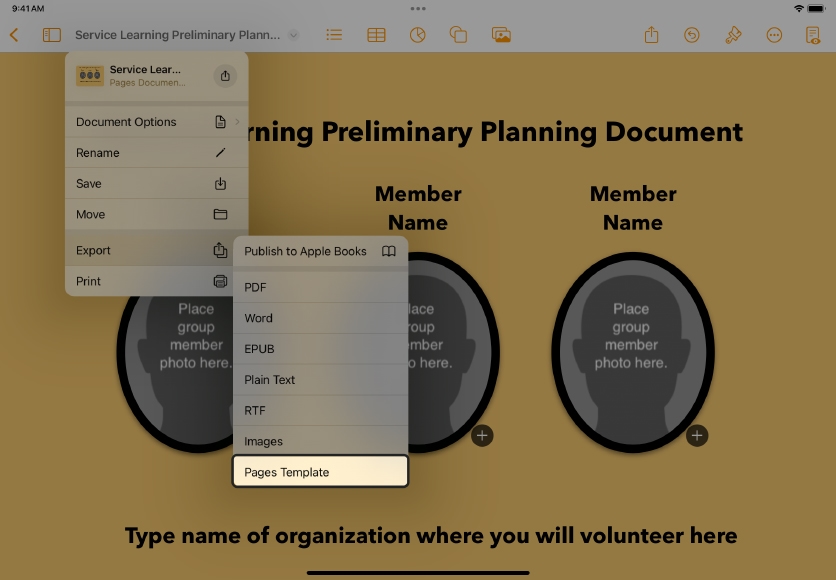Open the document view settings icon
This screenshot has height=580, width=836.
coord(813,35)
